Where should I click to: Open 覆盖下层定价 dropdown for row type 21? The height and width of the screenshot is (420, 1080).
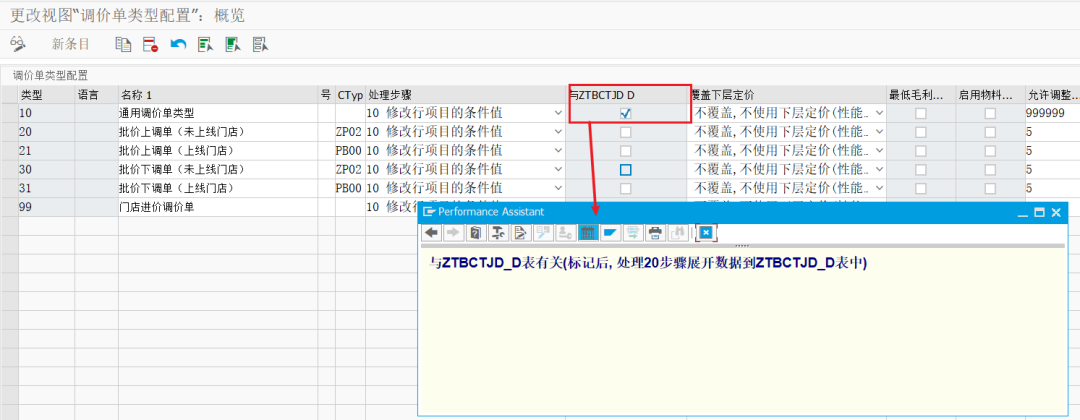[879, 151]
